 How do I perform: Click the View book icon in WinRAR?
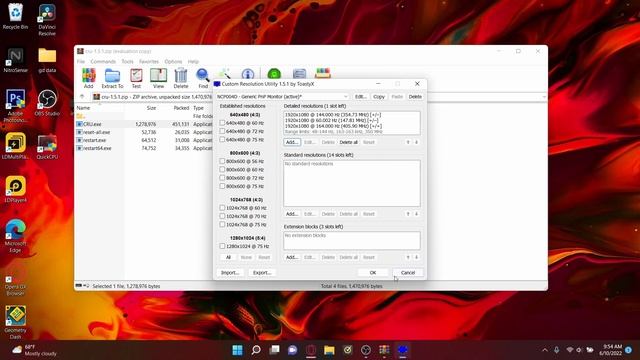click(158, 78)
